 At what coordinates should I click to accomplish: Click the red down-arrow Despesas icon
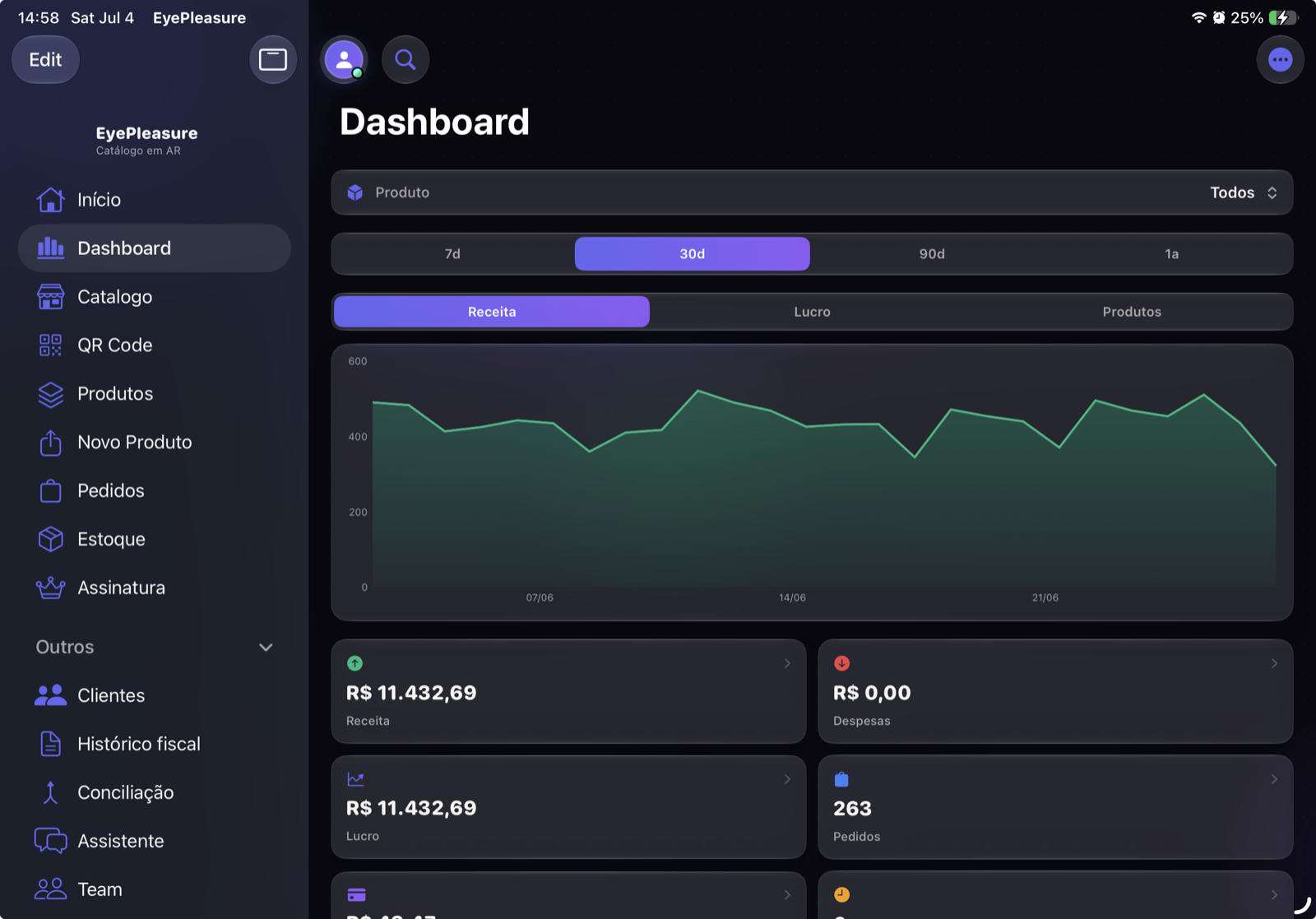click(x=841, y=663)
